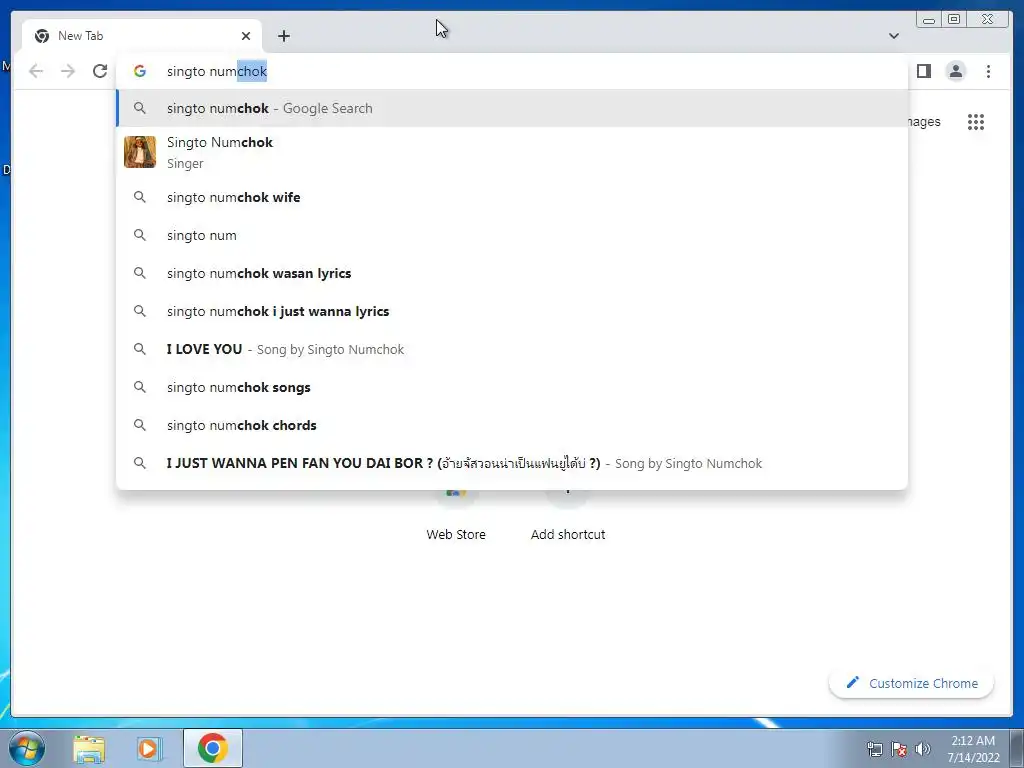Viewport: 1024px width, 768px height.
Task: Choose 'singto numchok - Google Search' suggestion
Action: 512,108
